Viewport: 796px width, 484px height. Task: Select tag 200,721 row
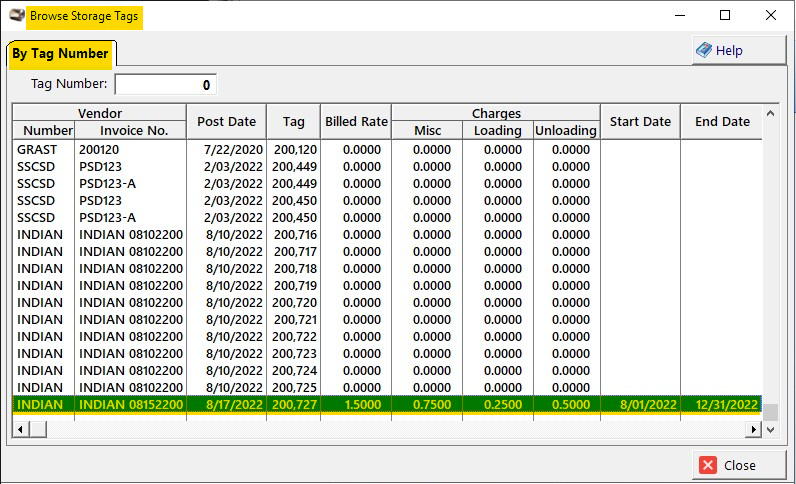tap(387, 320)
